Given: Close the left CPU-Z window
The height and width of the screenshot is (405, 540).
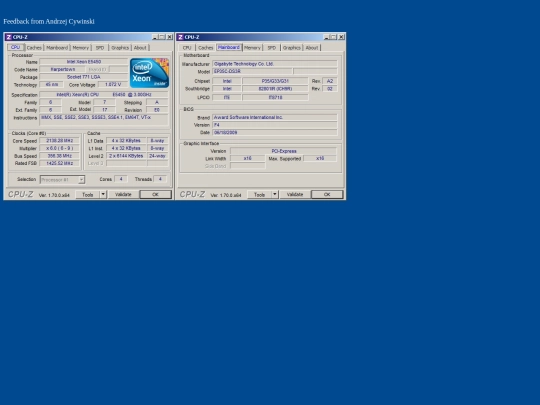Looking at the screenshot, I should [x=169, y=37].
